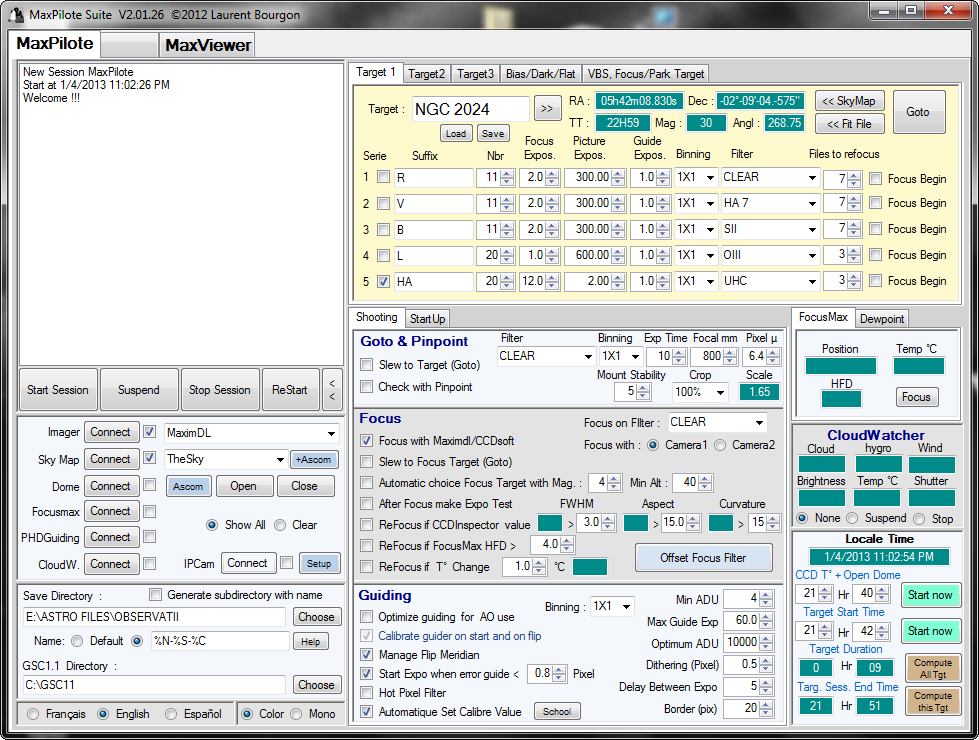Click the << Fit File button
This screenshot has width=979, height=740.
849,124
